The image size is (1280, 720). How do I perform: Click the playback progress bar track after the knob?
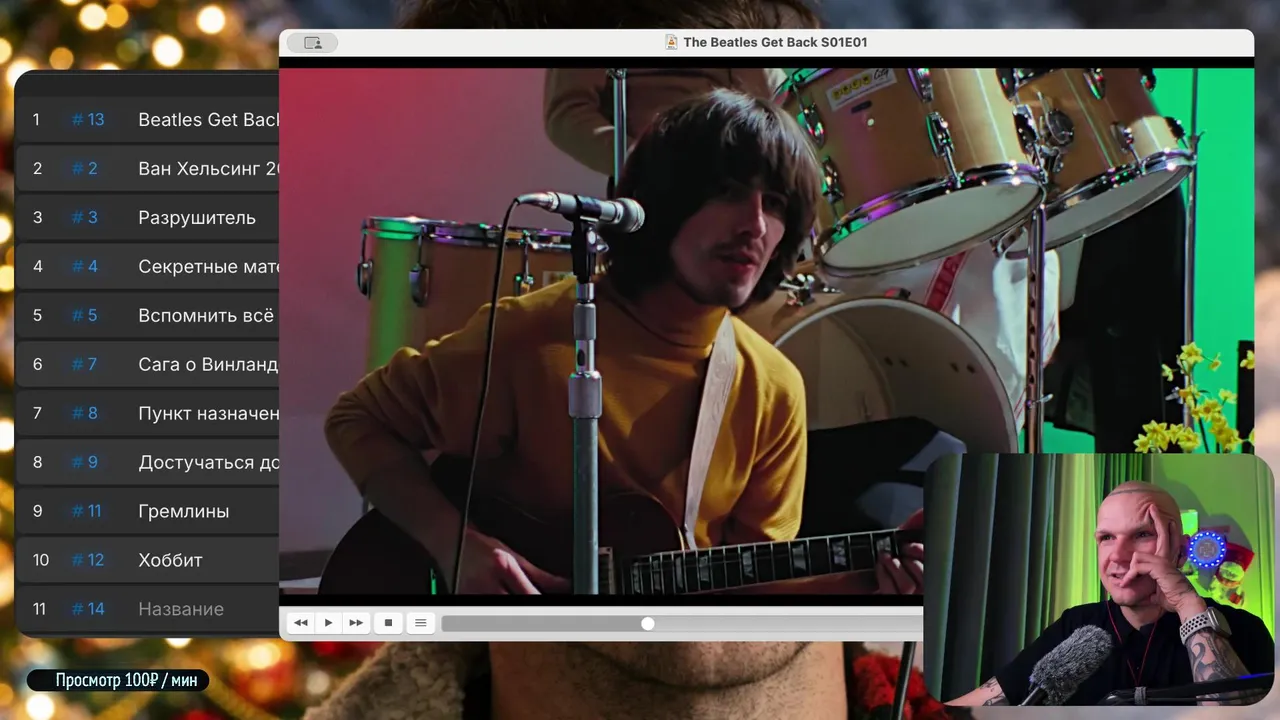[x=788, y=623]
